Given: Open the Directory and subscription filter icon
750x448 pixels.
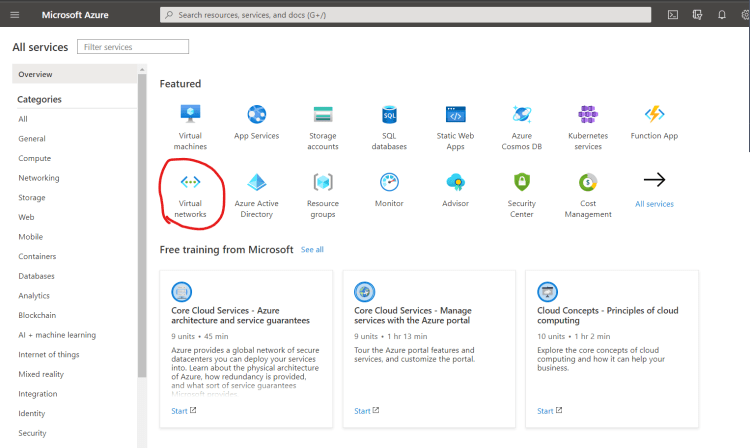Looking at the screenshot, I should [697, 15].
